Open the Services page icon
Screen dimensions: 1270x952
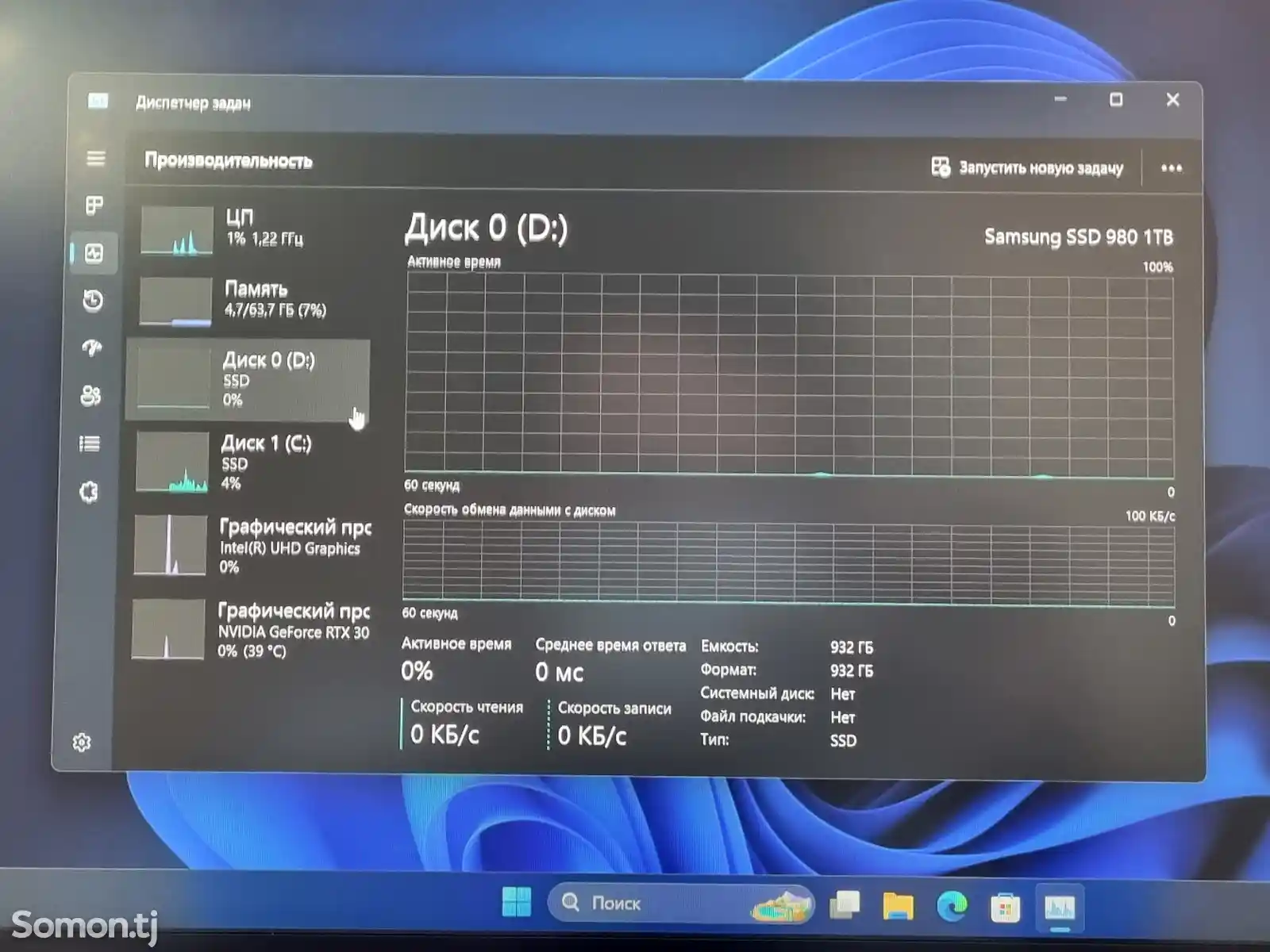pos(89,492)
